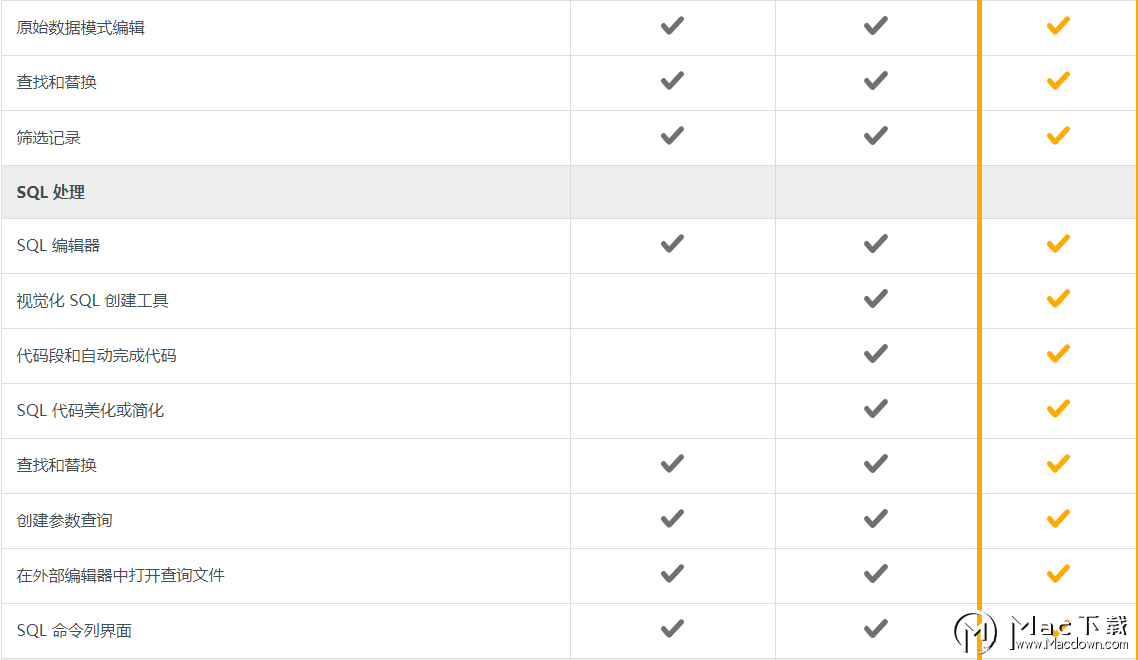Click the Mac下载 watermark logo
This screenshot has height=660, width=1138.
pyautogui.click(x=975, y=632)
